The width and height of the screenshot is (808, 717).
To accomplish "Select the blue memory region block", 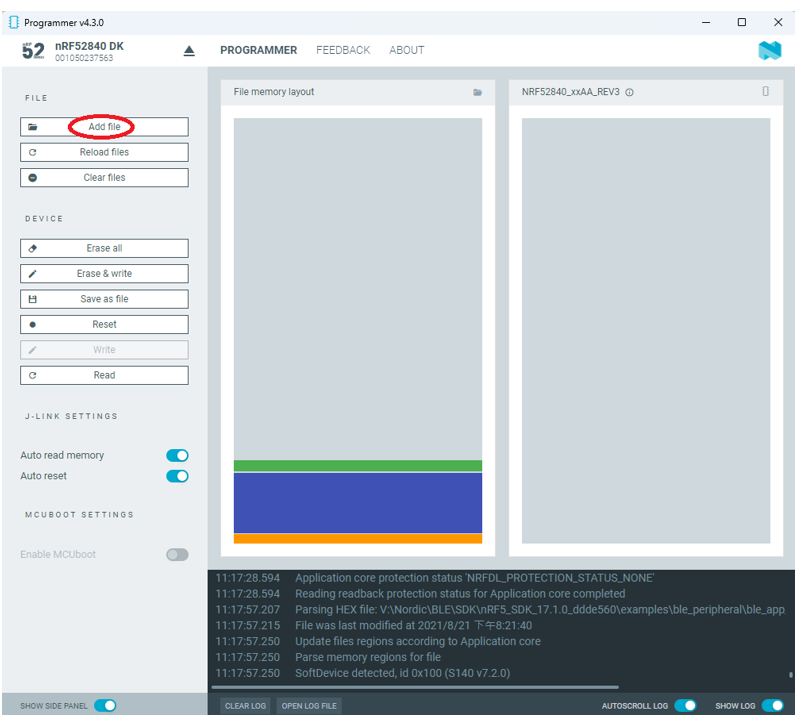I will (358, 502).
